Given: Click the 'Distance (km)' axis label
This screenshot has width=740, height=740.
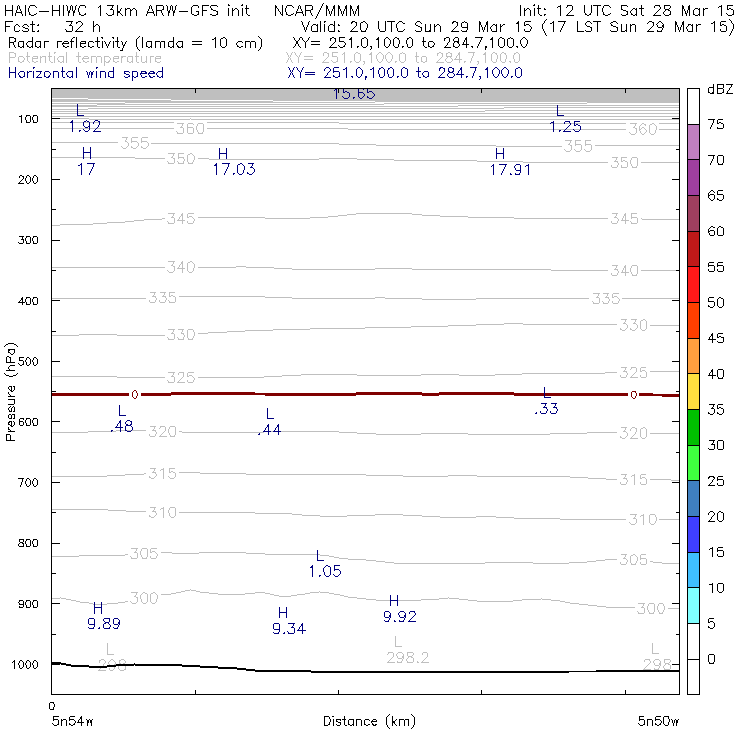Looking at the screenshot, I should point(369,721).
